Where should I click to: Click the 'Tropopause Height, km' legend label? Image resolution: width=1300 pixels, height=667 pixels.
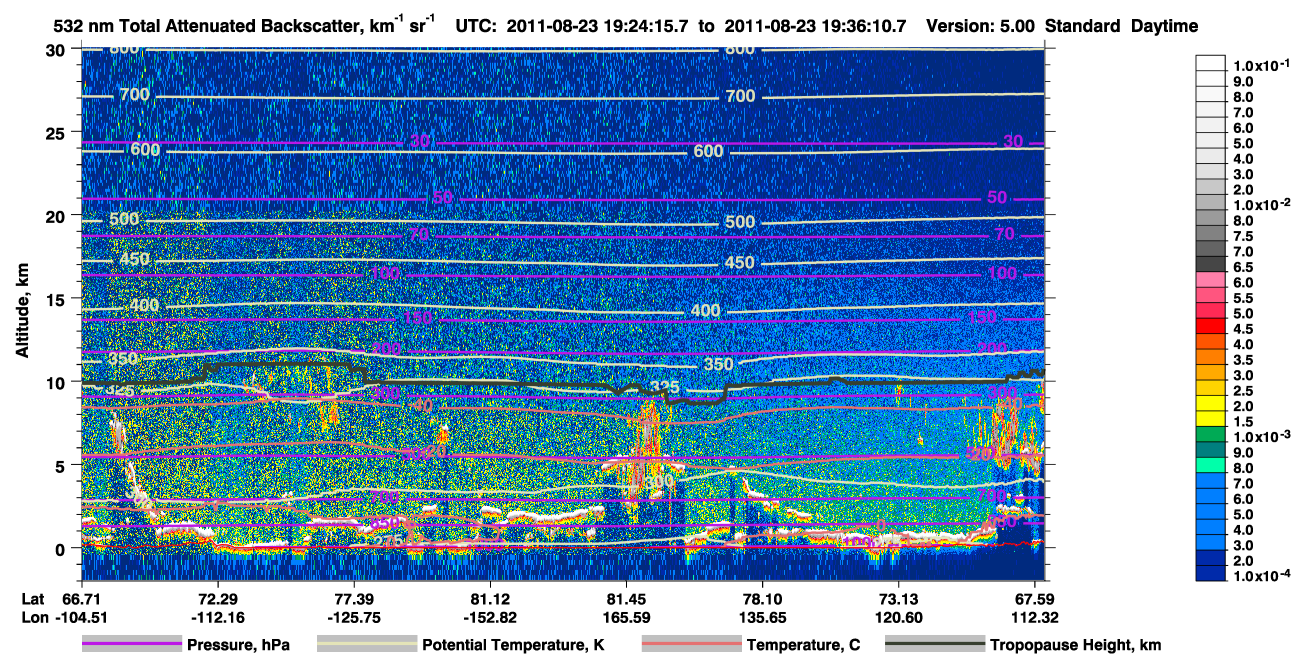tap(1075, 645)
